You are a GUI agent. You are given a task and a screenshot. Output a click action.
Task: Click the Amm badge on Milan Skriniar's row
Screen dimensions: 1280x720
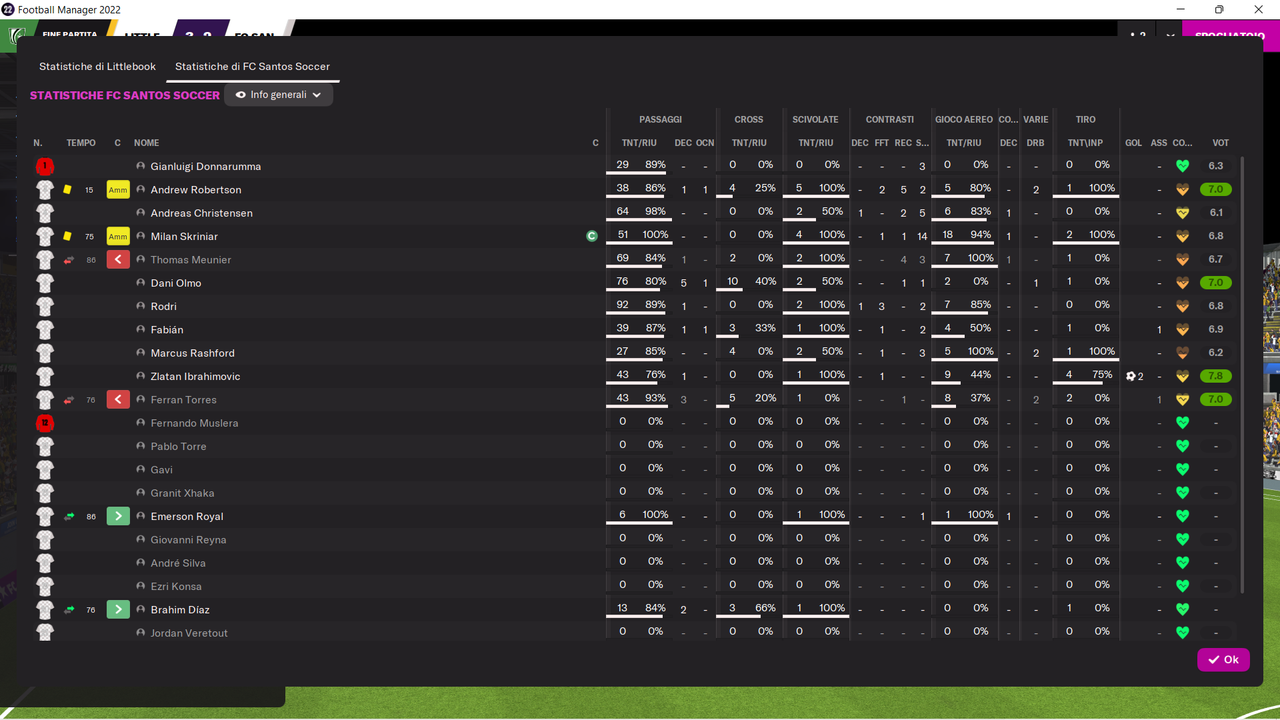click(x=118, y=237)
